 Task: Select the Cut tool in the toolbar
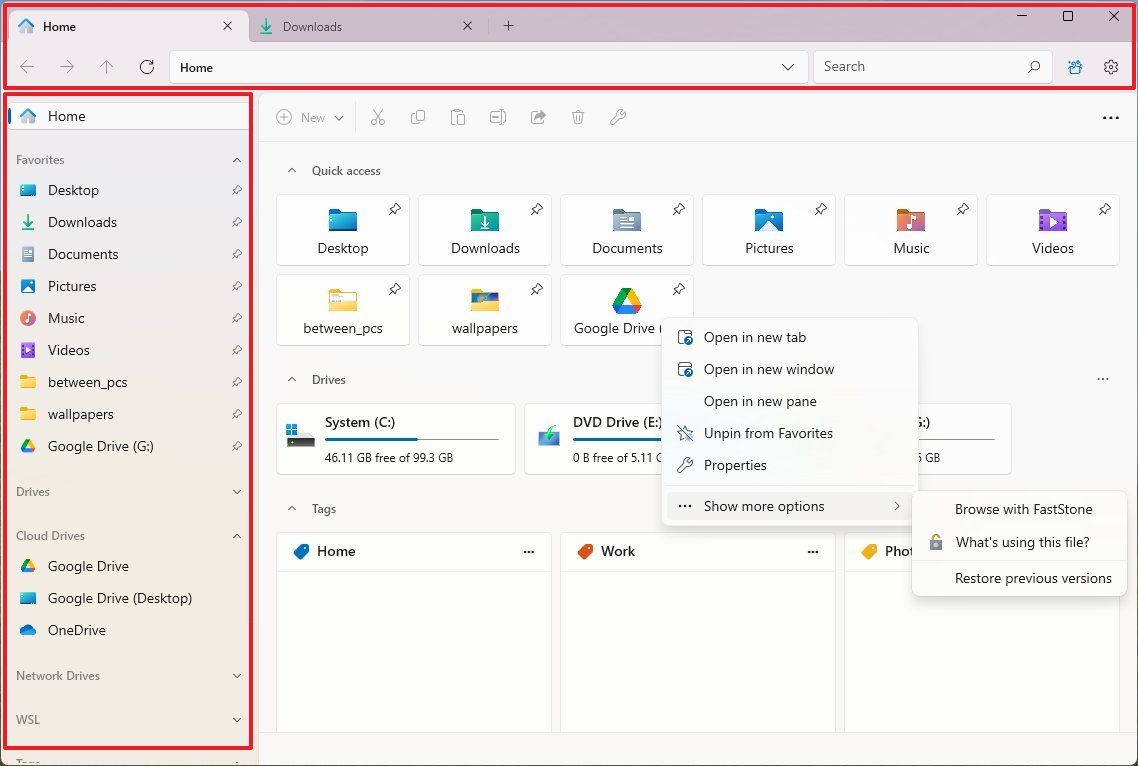[378, 117]
